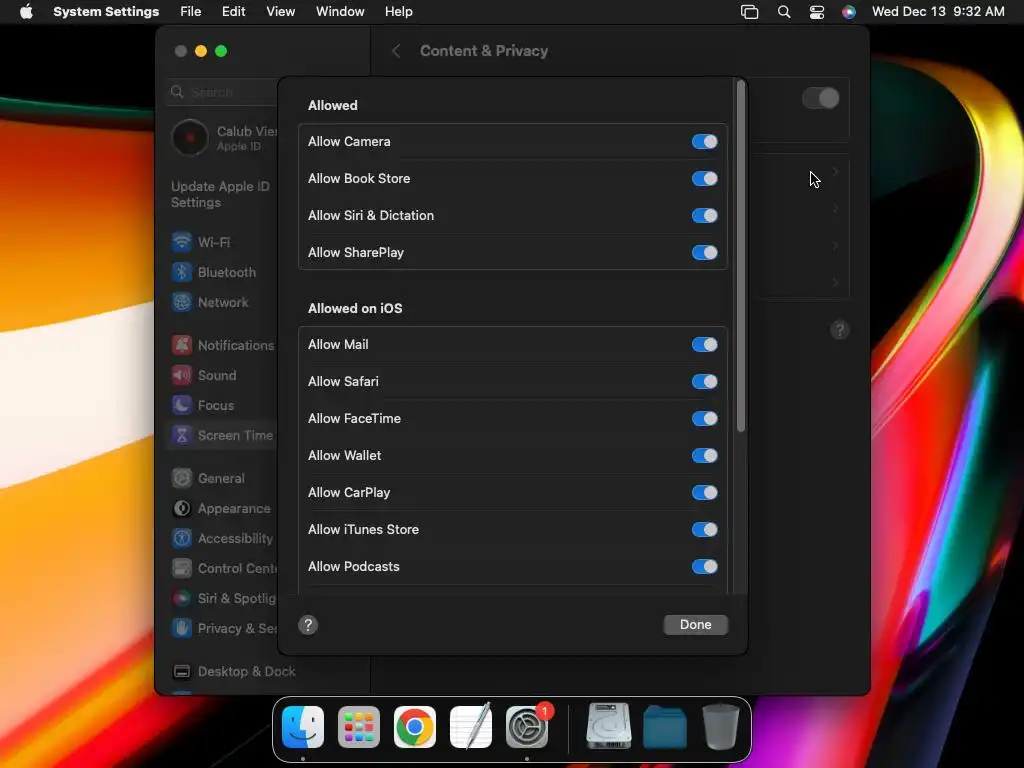Toggle Allow CarPlay switch
Viewport: 1024px width, 768px height.
tap(704, 492)
